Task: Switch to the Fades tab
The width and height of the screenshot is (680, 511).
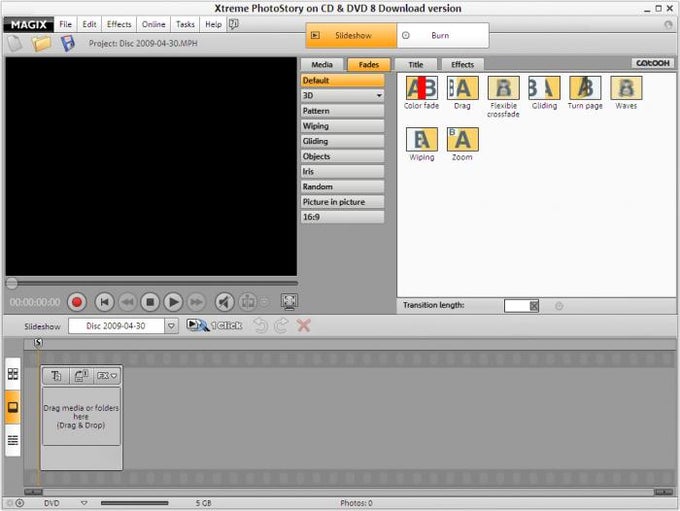Action: (369, 65)
